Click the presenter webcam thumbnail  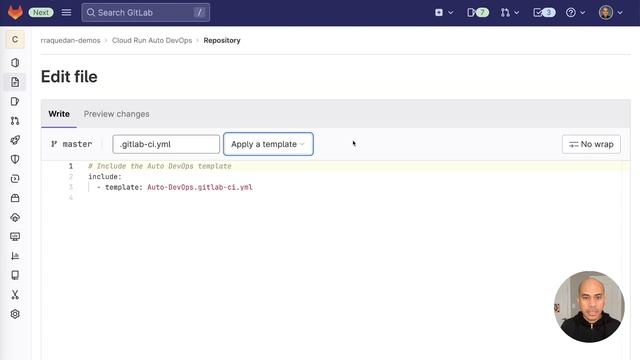(589, 307)
